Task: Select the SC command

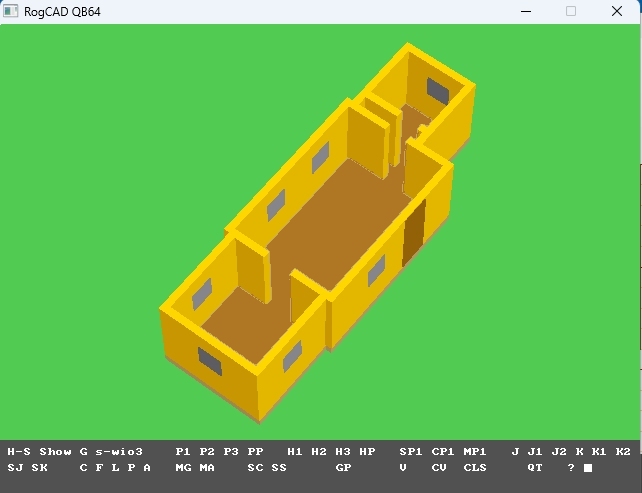Action: coord(255,468)
